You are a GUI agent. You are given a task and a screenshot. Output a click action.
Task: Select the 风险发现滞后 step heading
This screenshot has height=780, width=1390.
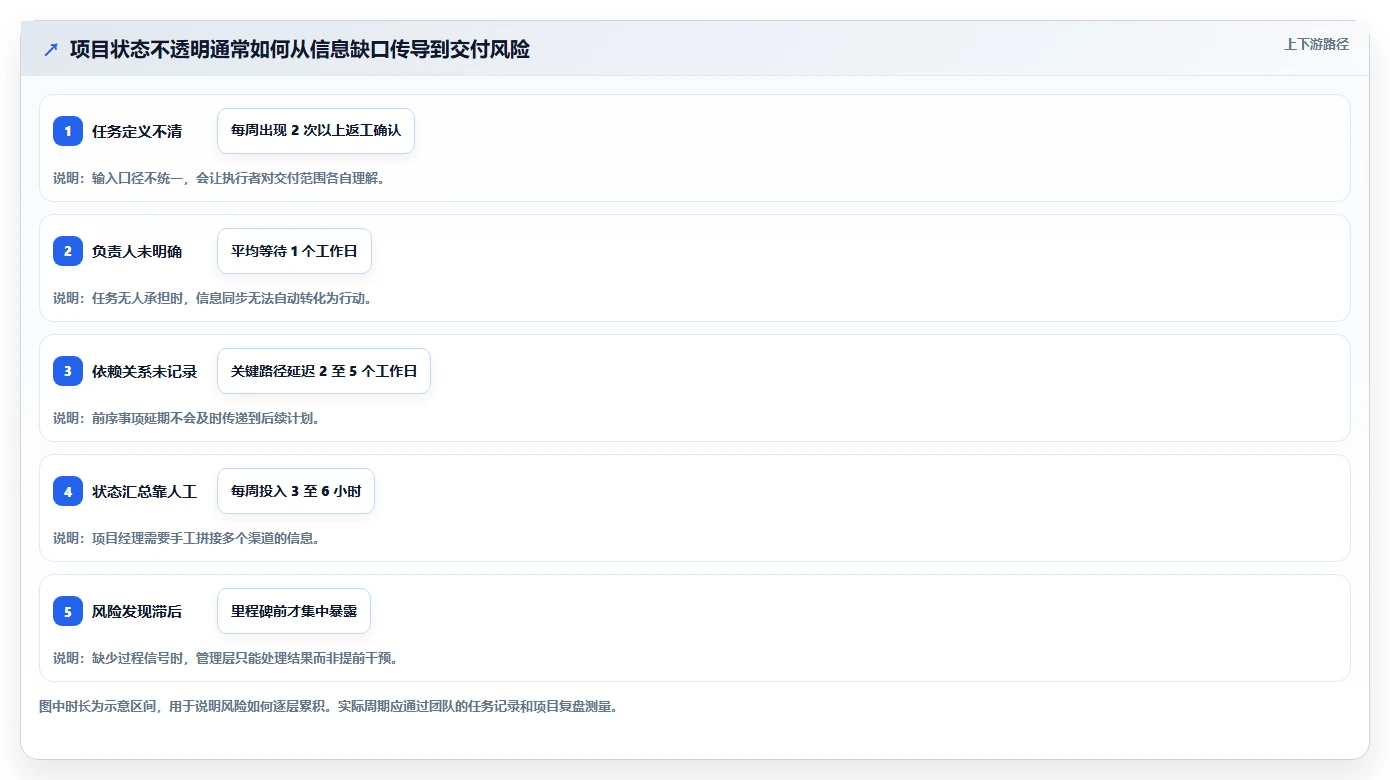(137, 611)
